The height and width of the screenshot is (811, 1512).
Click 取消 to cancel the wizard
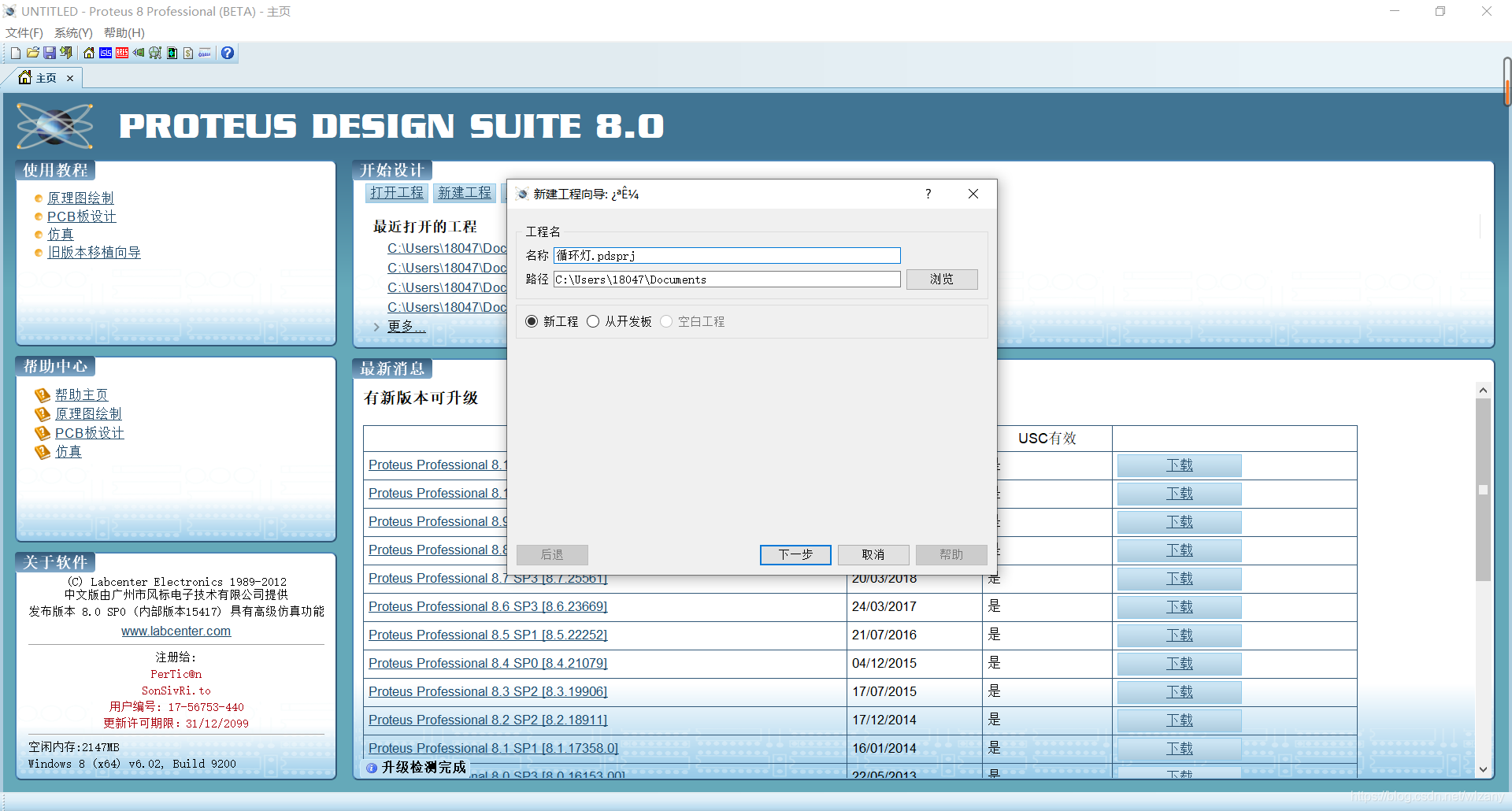point(873,555)
